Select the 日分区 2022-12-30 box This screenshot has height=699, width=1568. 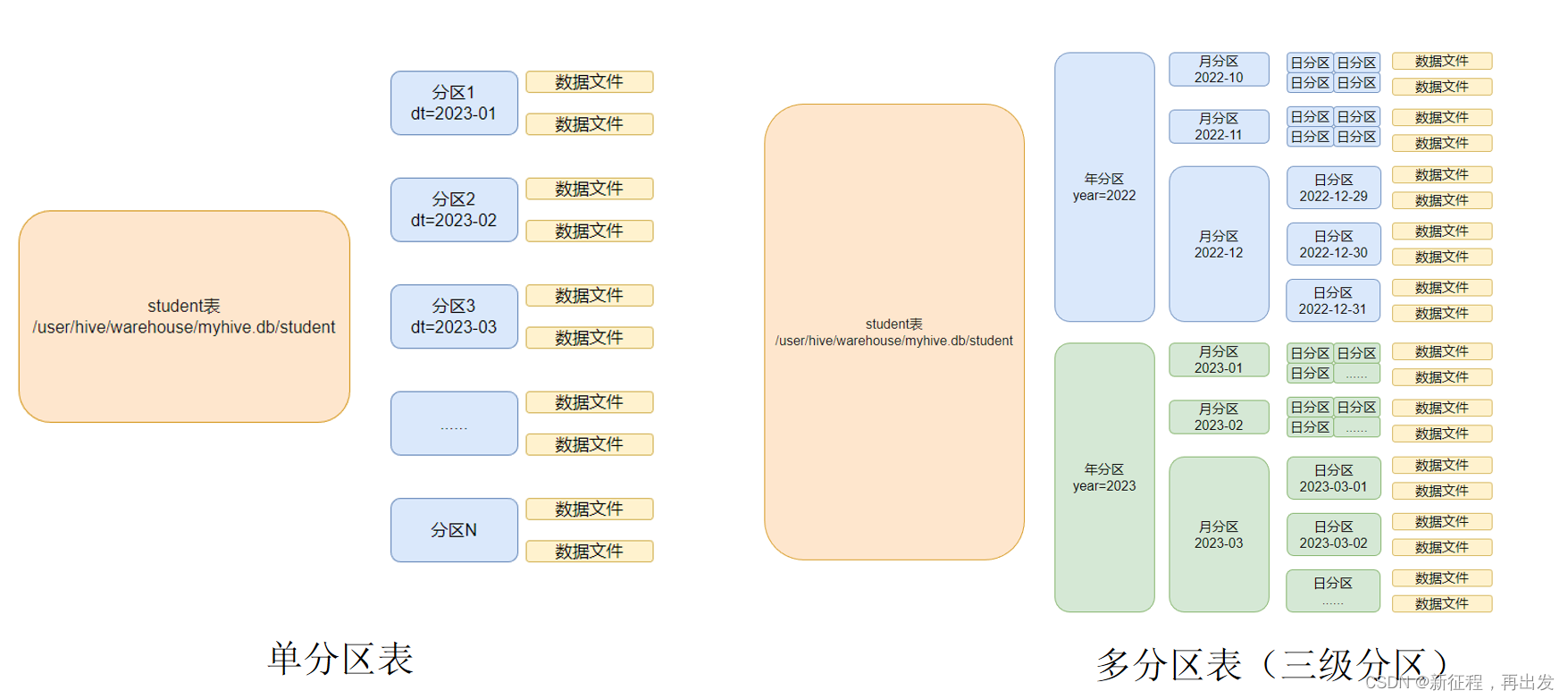pos(1333,244)
